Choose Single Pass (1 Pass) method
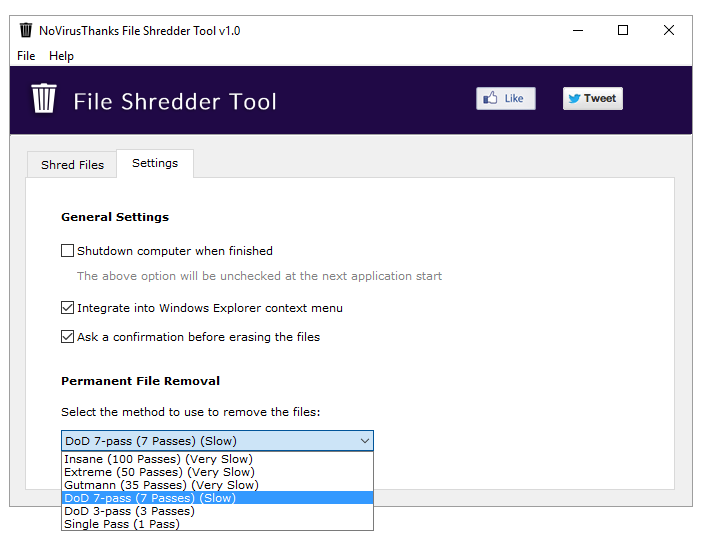The width and height of the screenshot is (720, 550). pyautogui.click(x=217, y=524)
